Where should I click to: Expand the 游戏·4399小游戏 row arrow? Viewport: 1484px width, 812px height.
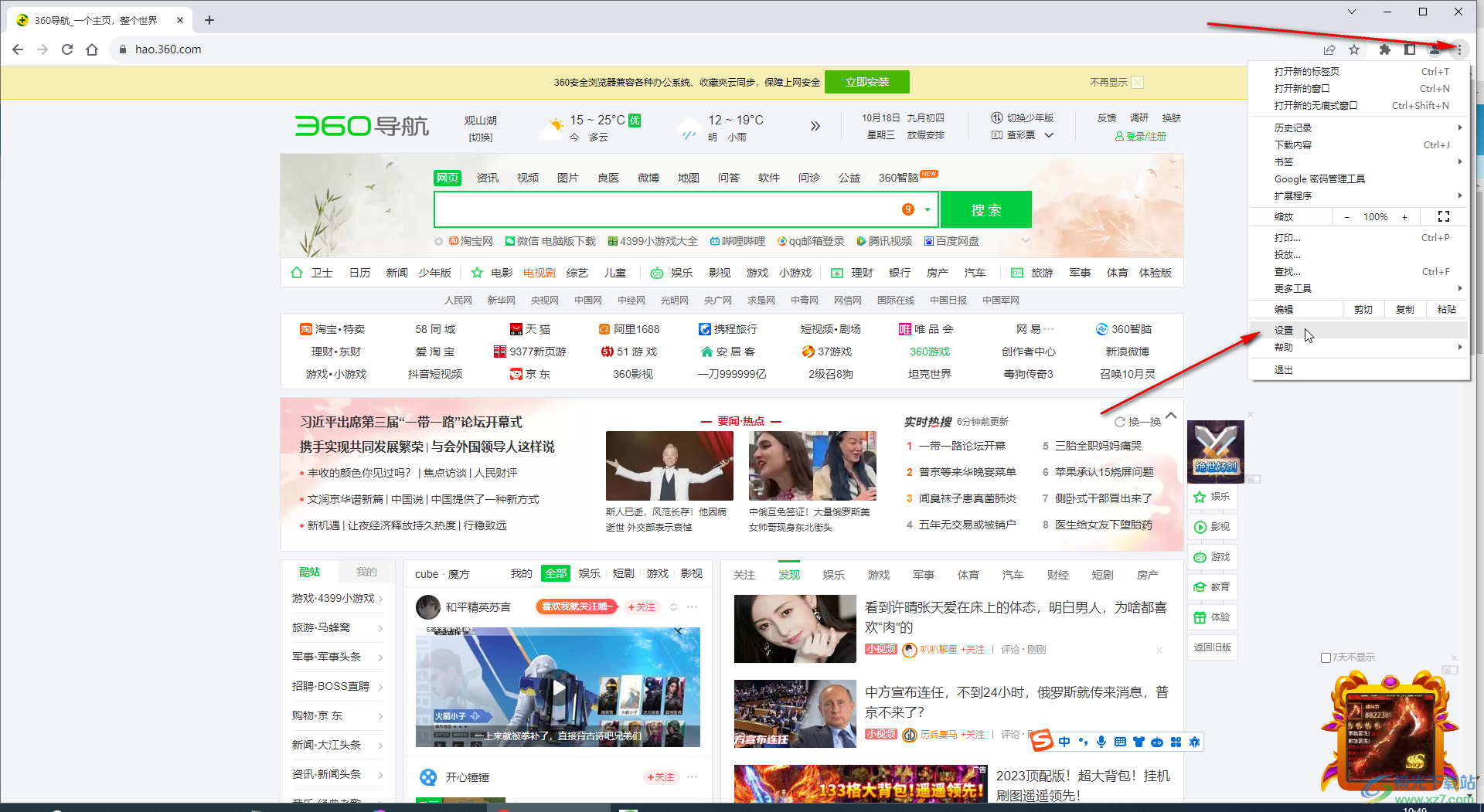(x=380, y=599)
